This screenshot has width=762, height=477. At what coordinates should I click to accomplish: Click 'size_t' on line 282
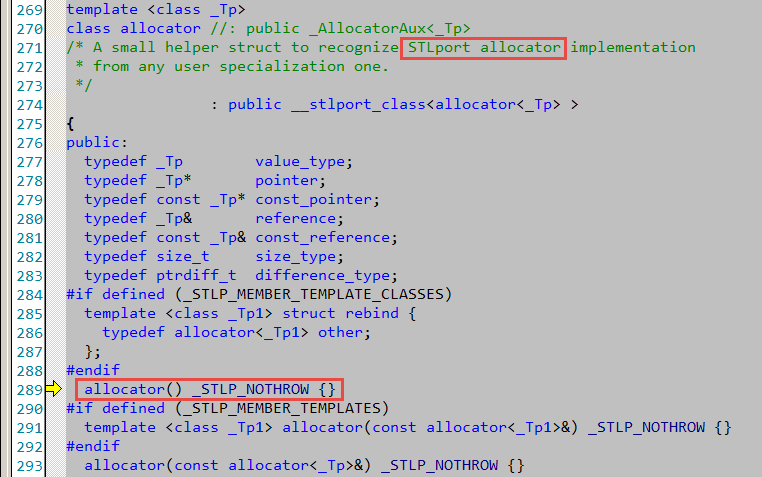pyautogui.click(x=183, y=256)
